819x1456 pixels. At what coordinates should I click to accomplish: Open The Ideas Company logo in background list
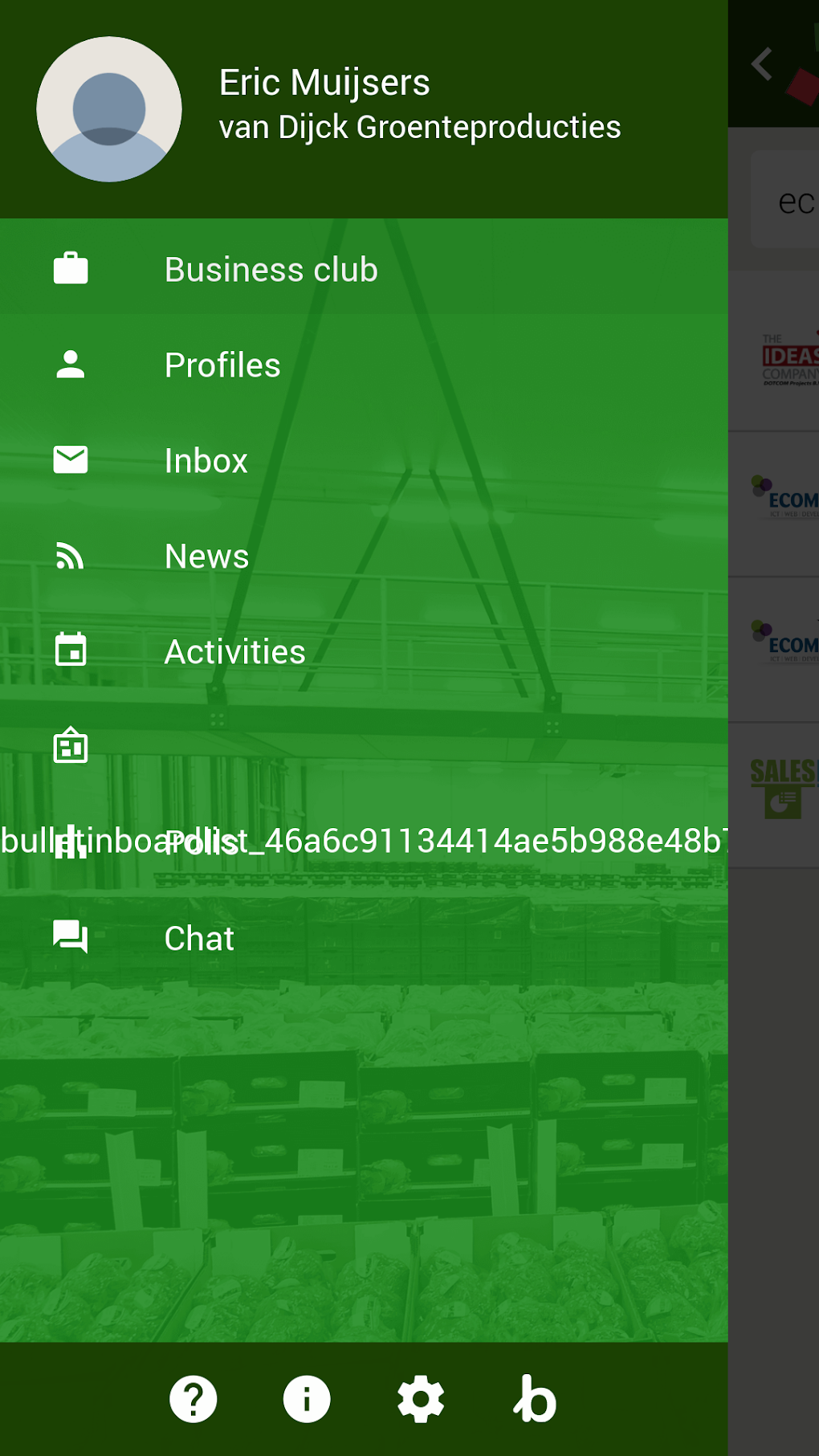pyautogui.click(x=790, y=360)
